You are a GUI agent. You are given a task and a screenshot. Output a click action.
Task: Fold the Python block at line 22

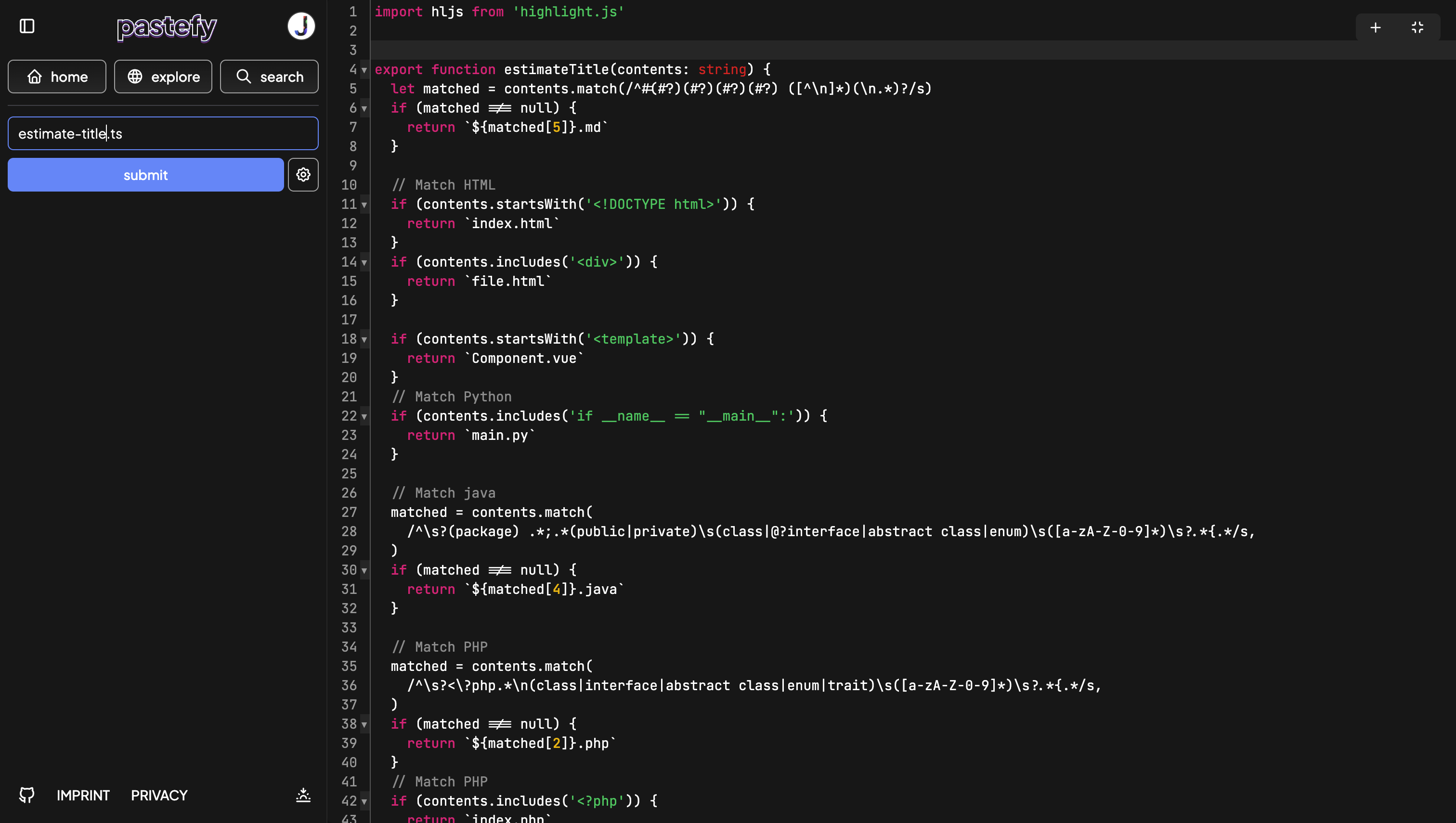click(x=364, y=417)
